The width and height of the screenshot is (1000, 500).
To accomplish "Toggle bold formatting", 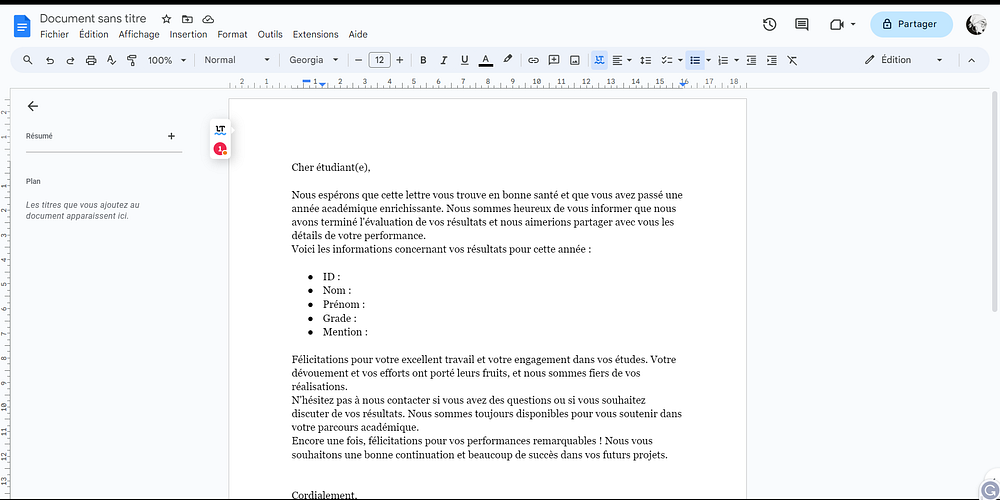I will coord(423,61).
